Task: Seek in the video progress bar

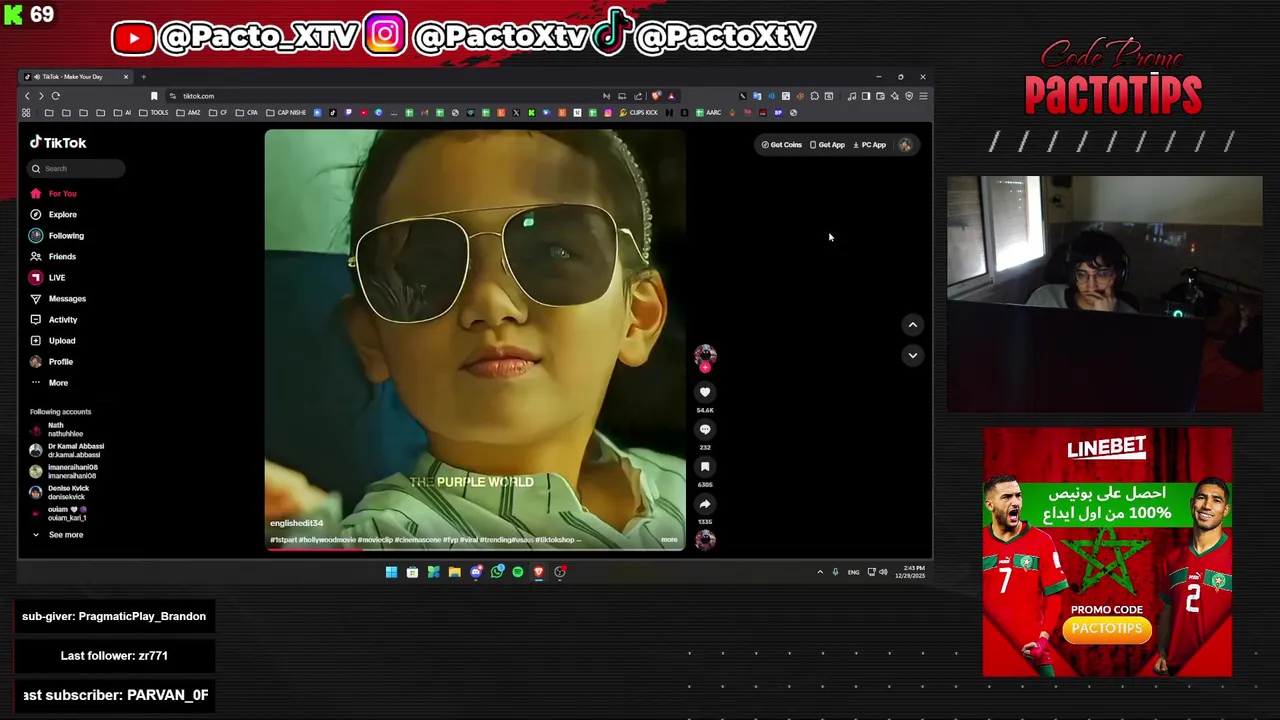Action: coord(475,548)
